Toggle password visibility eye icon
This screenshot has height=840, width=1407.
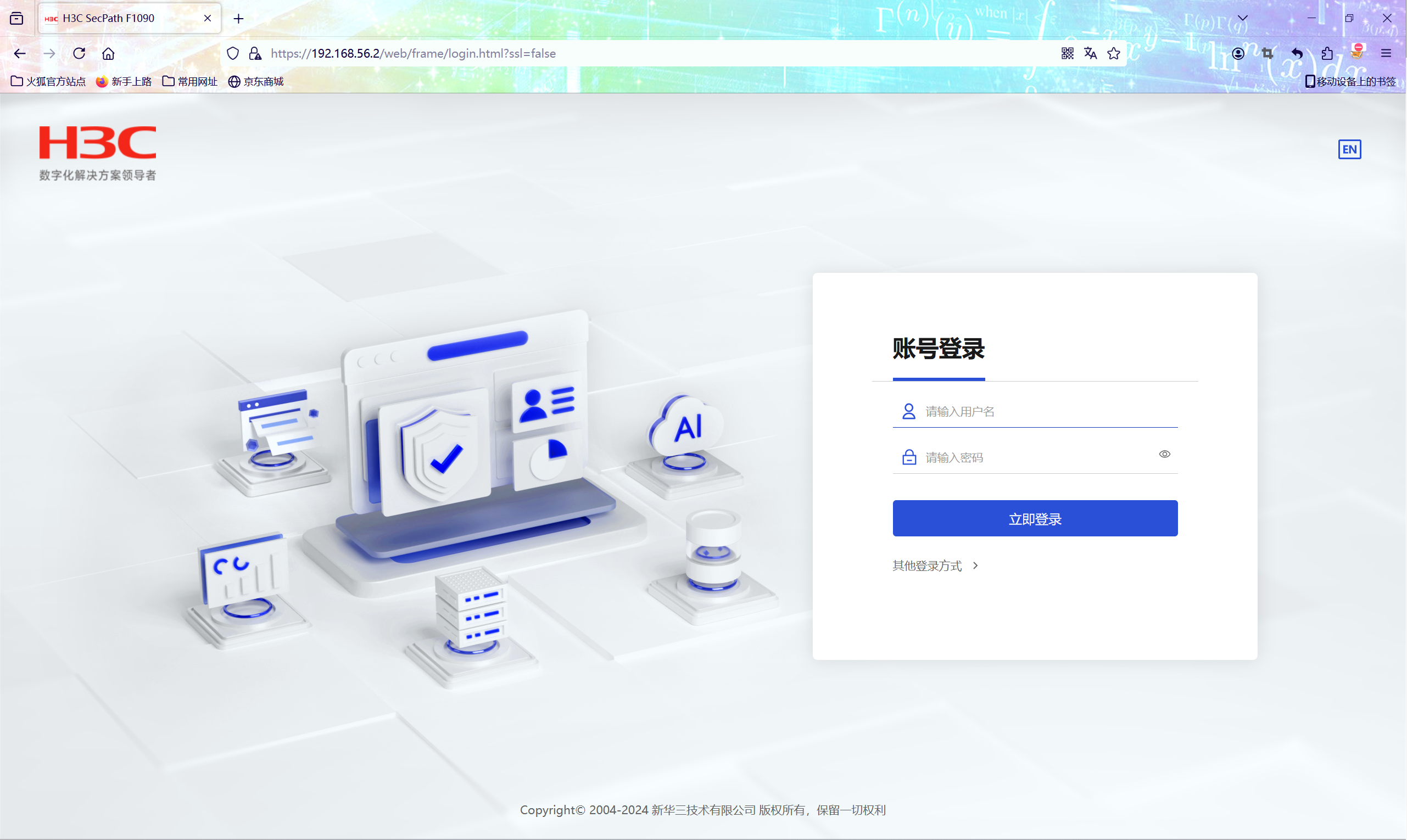pos(1164,454)
